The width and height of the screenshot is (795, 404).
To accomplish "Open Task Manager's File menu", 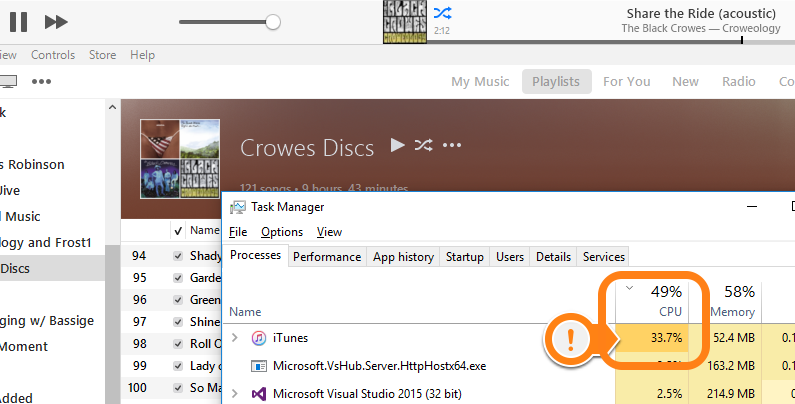I will coord(238,232).
